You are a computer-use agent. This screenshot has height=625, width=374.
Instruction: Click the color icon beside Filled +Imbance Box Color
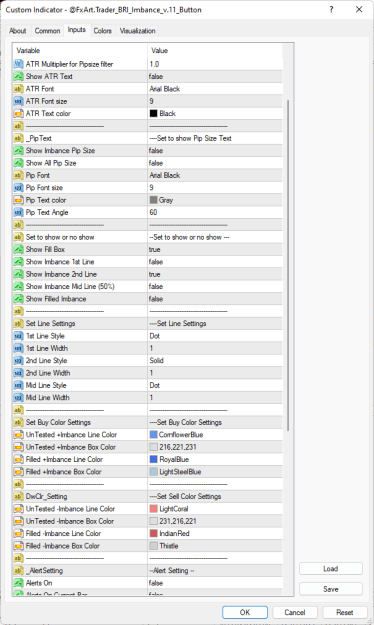[x=18, y=472]
